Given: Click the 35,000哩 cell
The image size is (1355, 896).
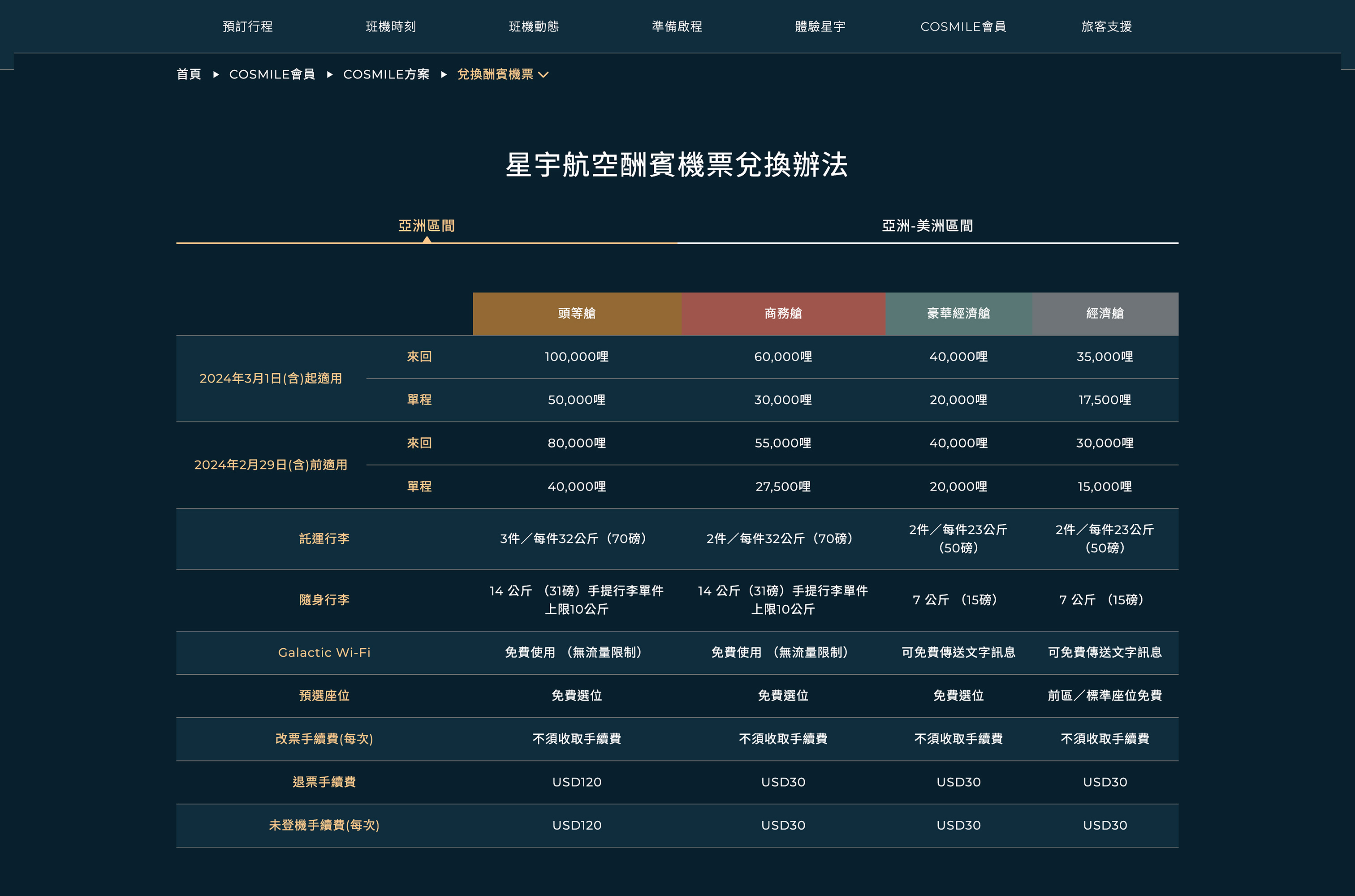Looking at the screenshot, I should coord(1105,357).
